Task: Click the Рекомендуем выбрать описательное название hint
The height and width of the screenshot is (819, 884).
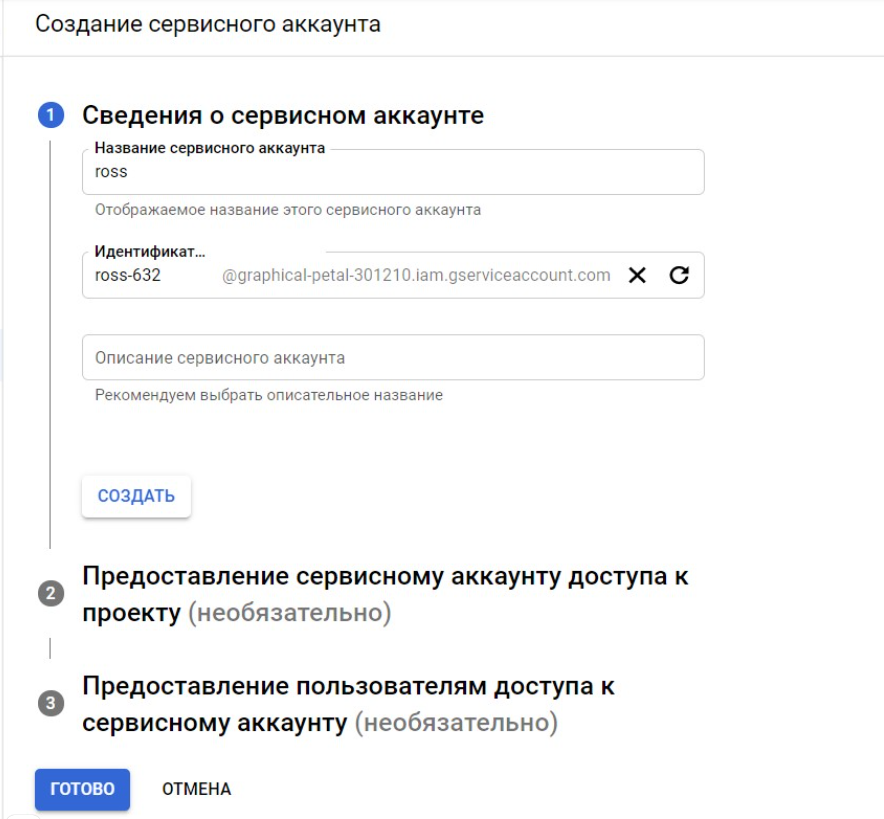Action: click(x=269, y=395)
